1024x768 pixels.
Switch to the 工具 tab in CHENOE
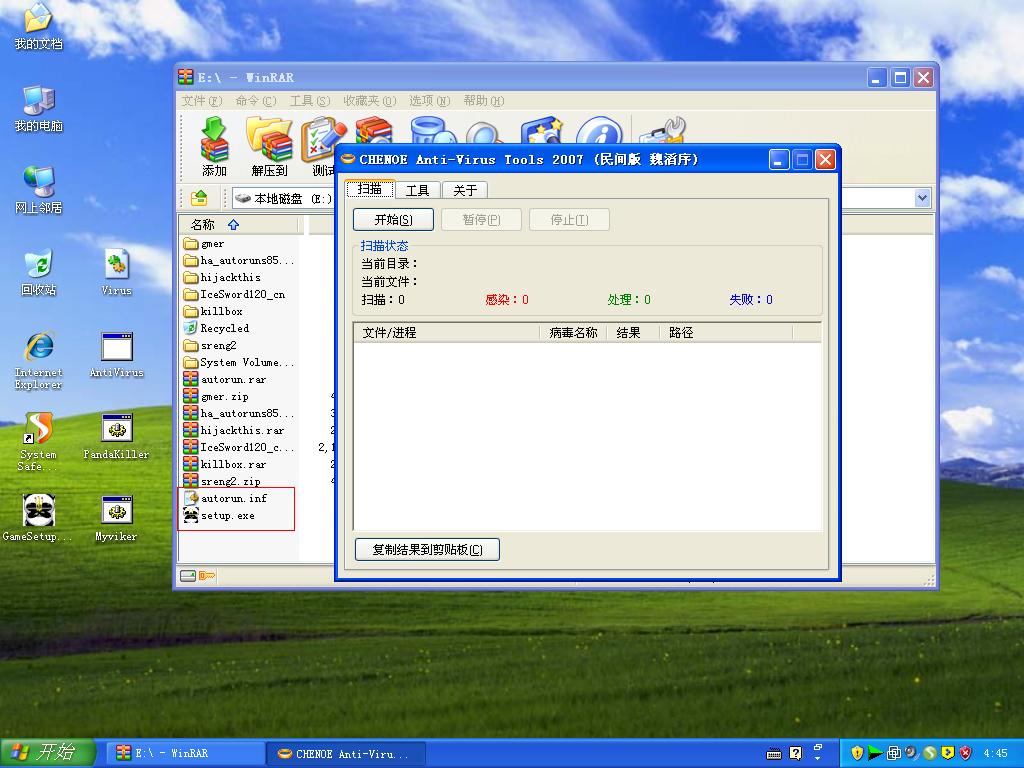click(x=417, y=190)
